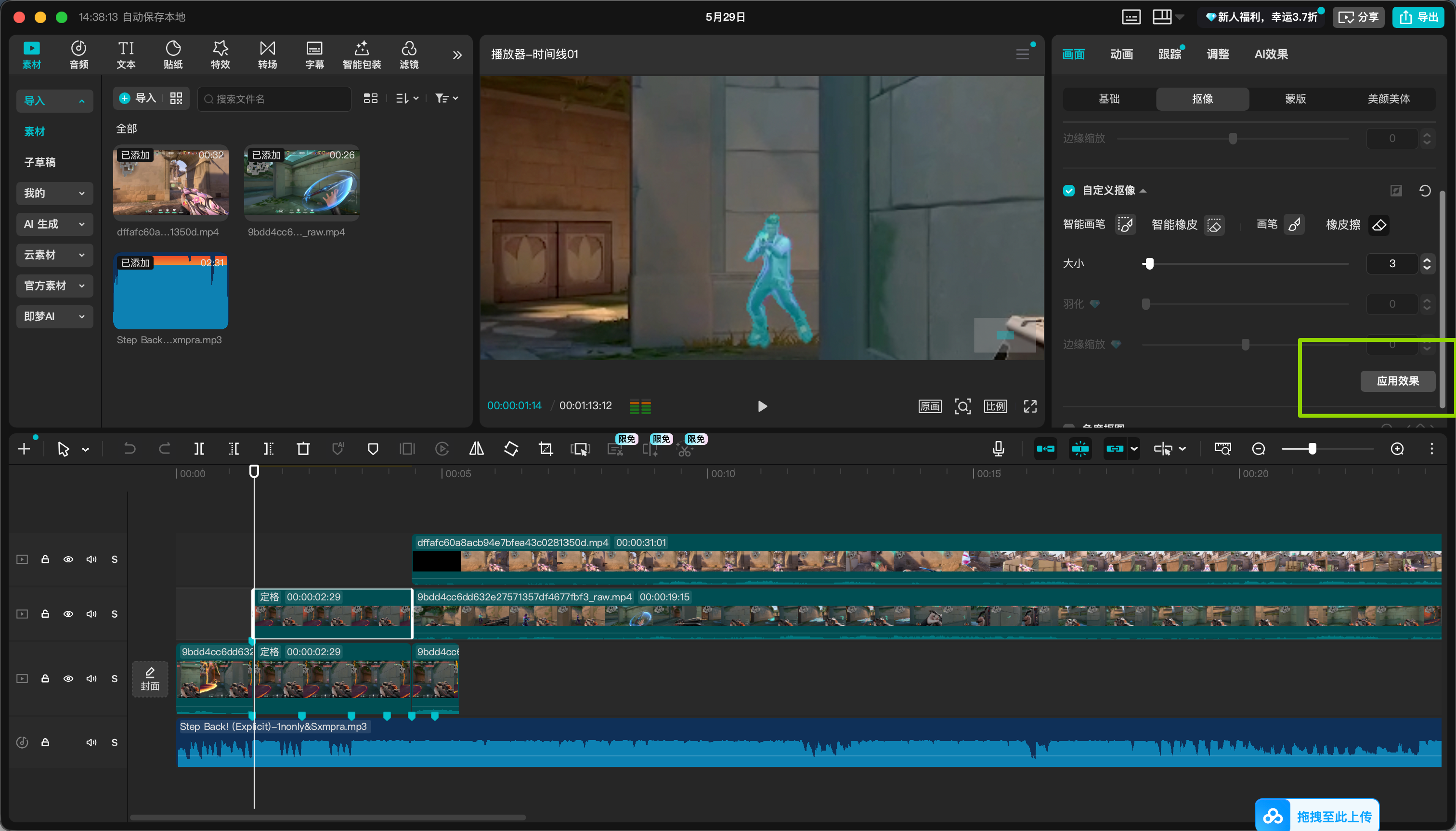Show more tool tabs with double chevron

pyautogui.click(x=457, y=55)
